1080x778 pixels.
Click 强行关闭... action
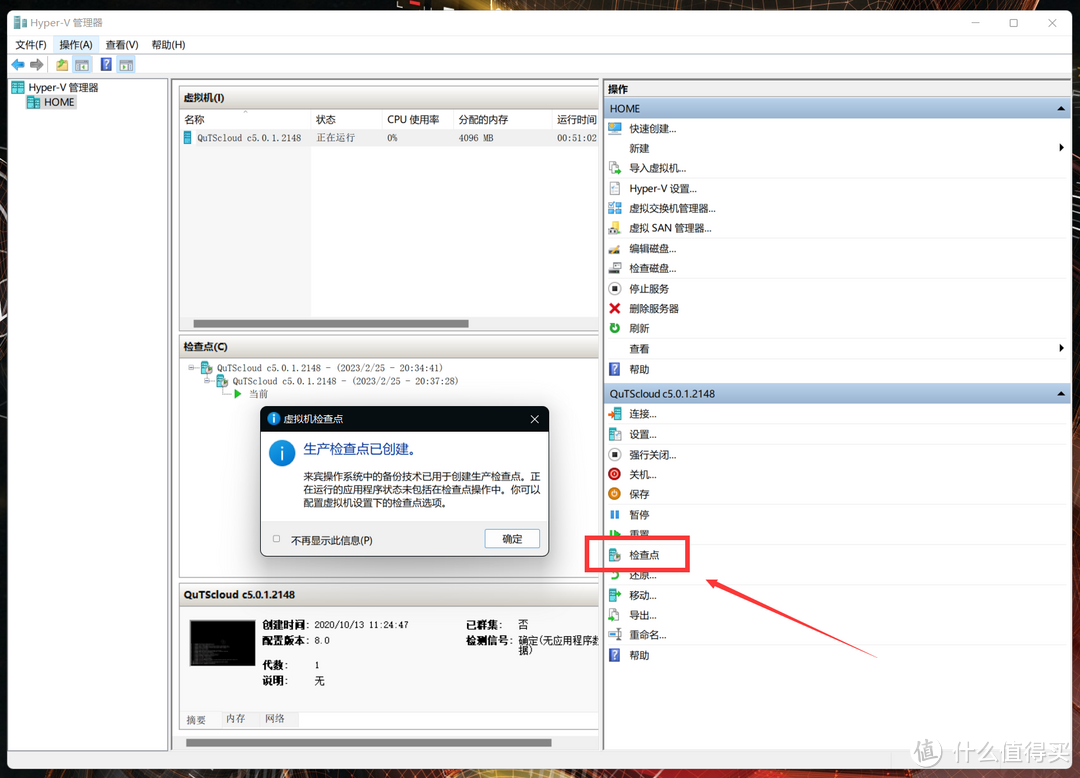(652, 454)
